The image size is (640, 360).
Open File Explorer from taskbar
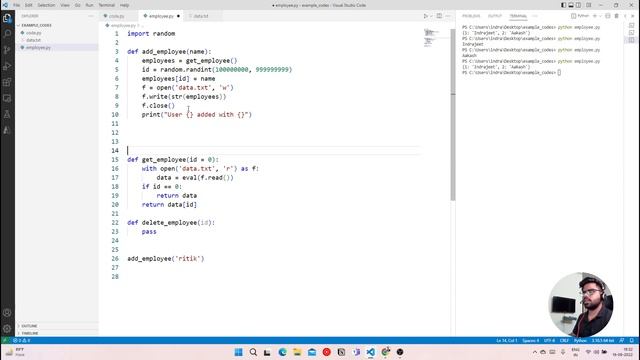coord(297,352)
